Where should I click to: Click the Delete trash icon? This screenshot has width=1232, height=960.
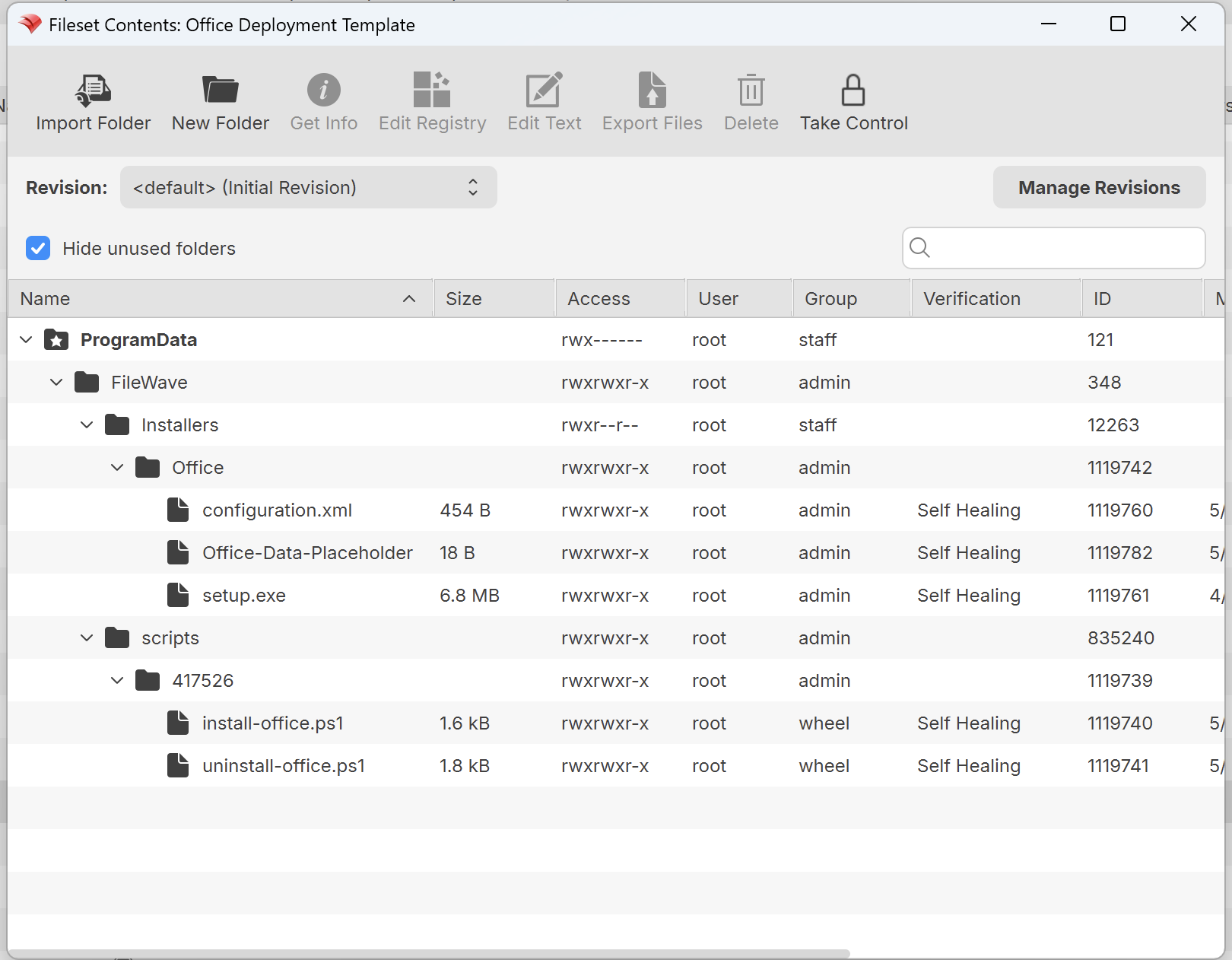[x=751, y=90]
